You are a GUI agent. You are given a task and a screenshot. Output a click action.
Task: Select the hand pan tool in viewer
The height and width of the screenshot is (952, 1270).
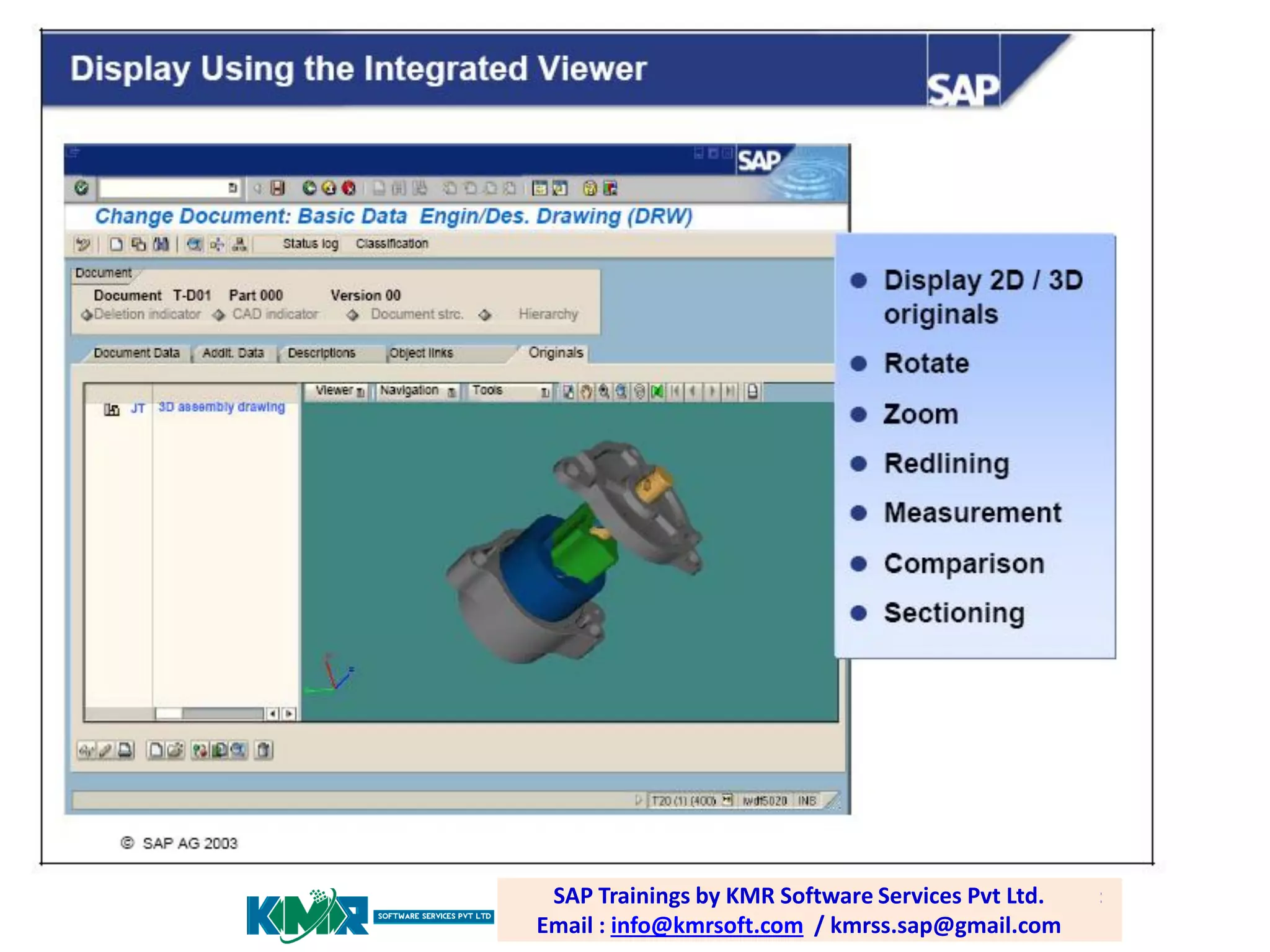tap(586, 392)
